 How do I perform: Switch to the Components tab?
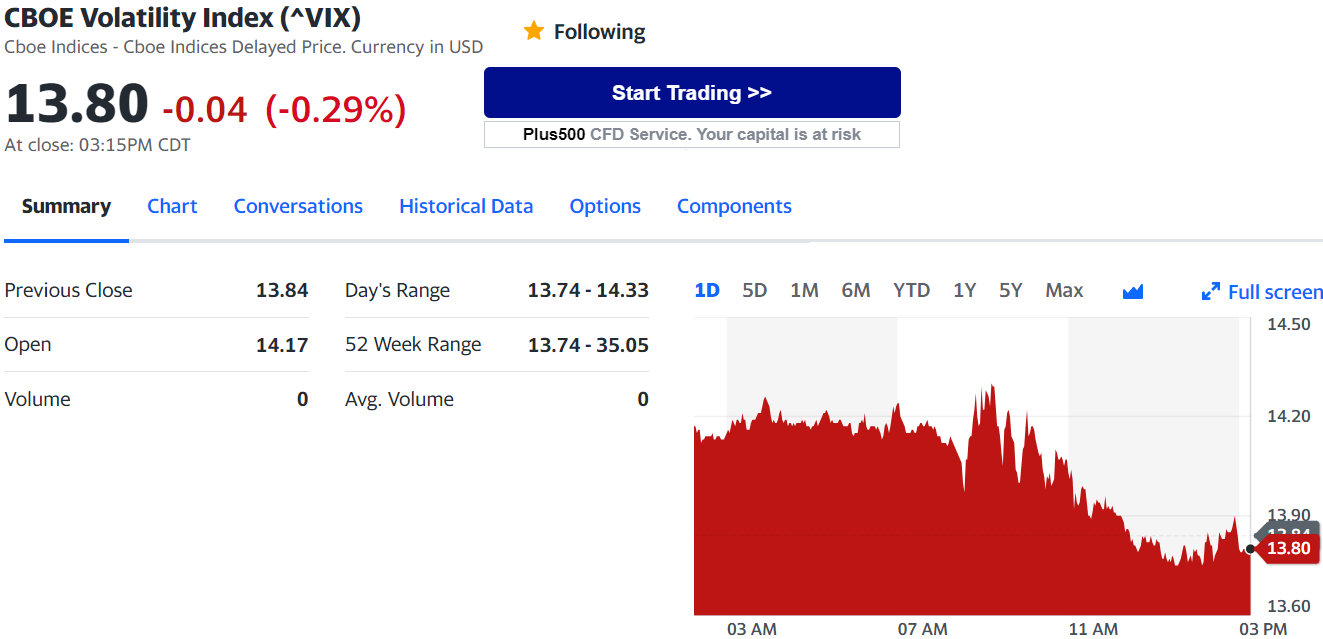click(734, 206)
